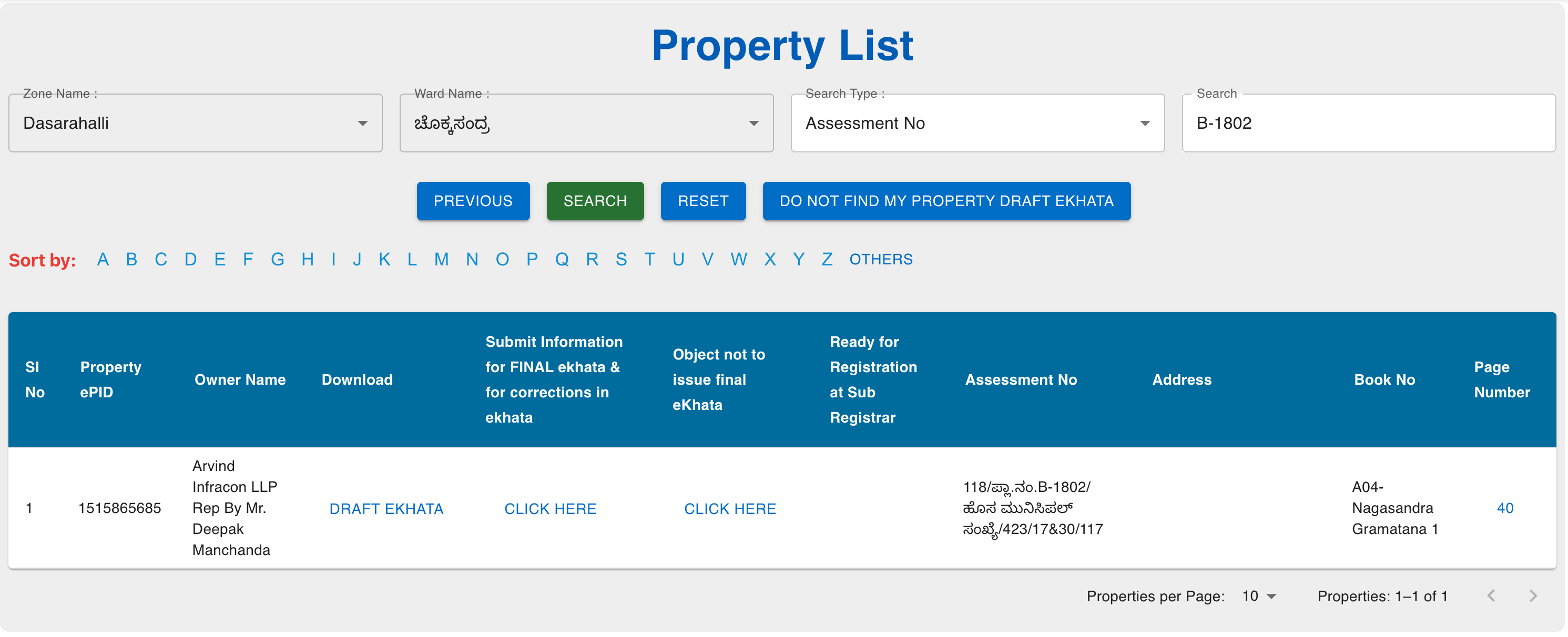Sort by letter V
The height and width of the screenshot is (637, 1568).
(707, 260)
